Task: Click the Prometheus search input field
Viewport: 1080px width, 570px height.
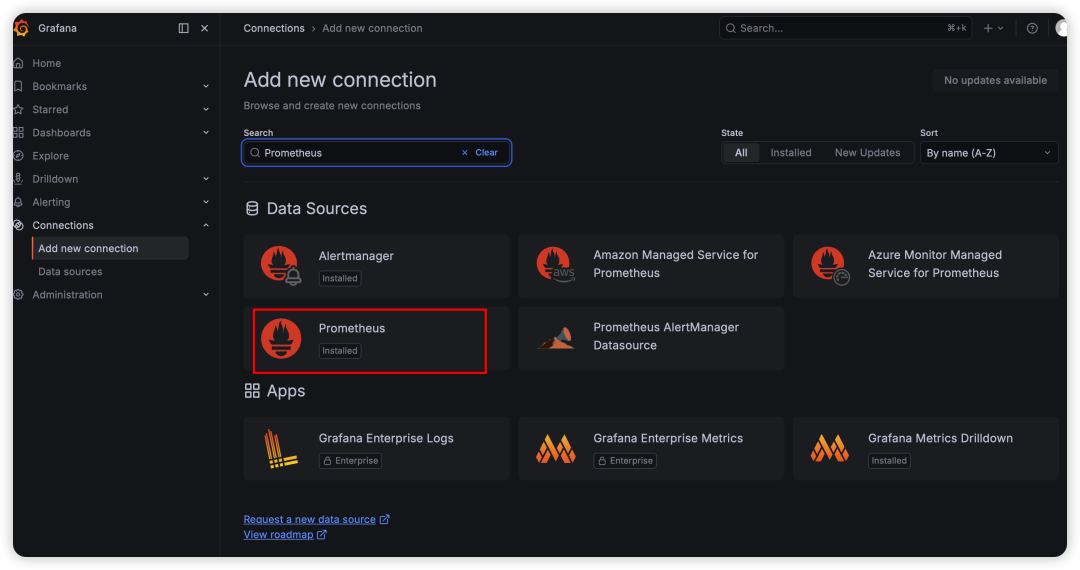Action: click(x=376, y=153)
